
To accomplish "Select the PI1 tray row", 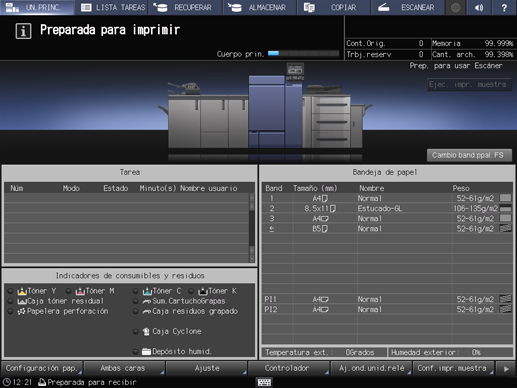I will coord(387,299).
